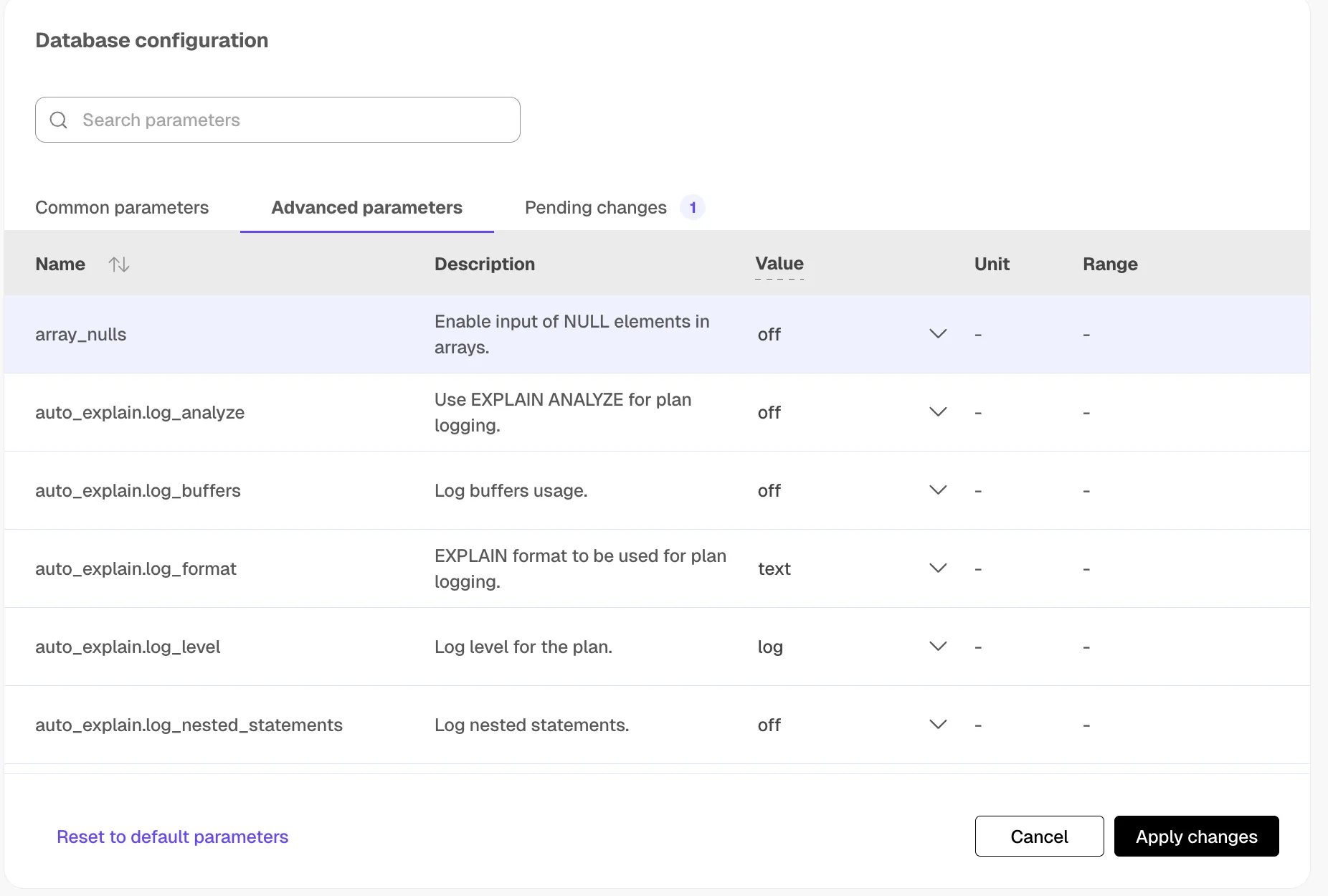
Task: Switch to Common parameters tab
Action: point(122,208)
